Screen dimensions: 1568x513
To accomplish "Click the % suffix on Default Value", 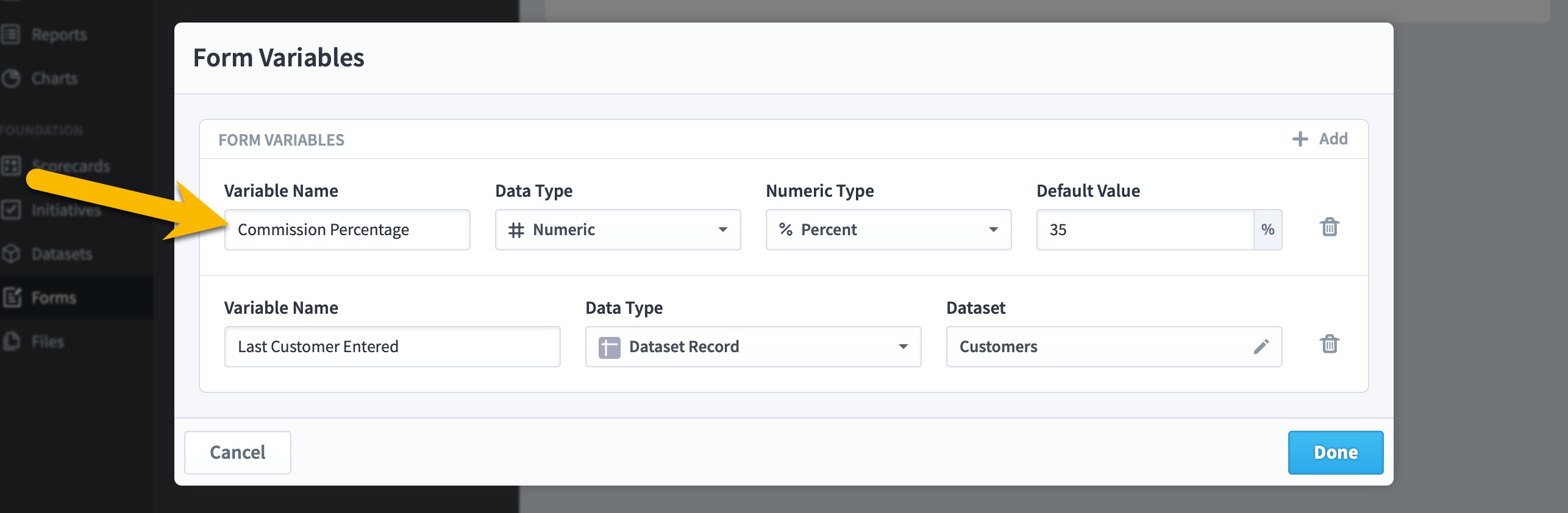I will tap(1268, 230).
